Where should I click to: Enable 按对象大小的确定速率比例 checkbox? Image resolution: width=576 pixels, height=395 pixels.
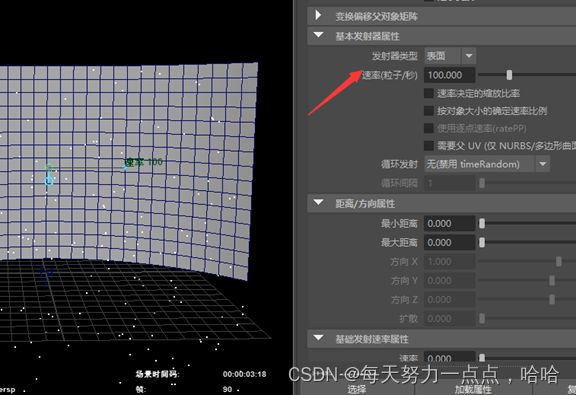pyautogui.click(x=429, y=111)
